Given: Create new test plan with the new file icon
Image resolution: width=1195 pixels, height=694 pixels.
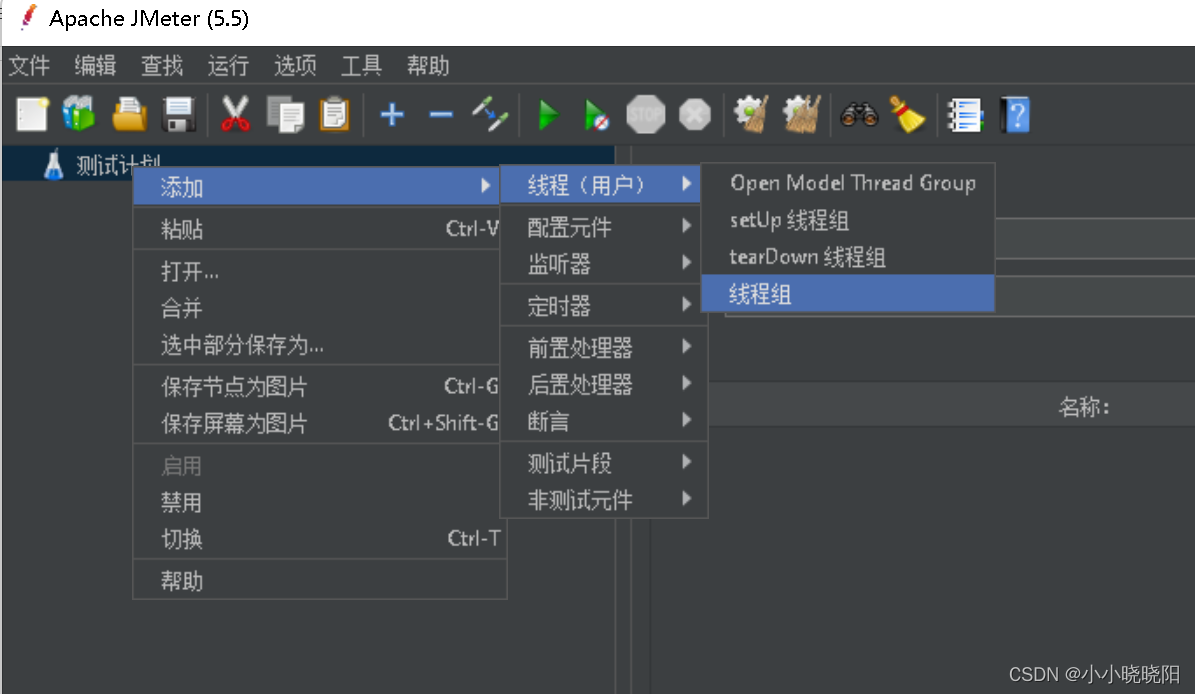Looking at the screenshot, I should 31,114.
